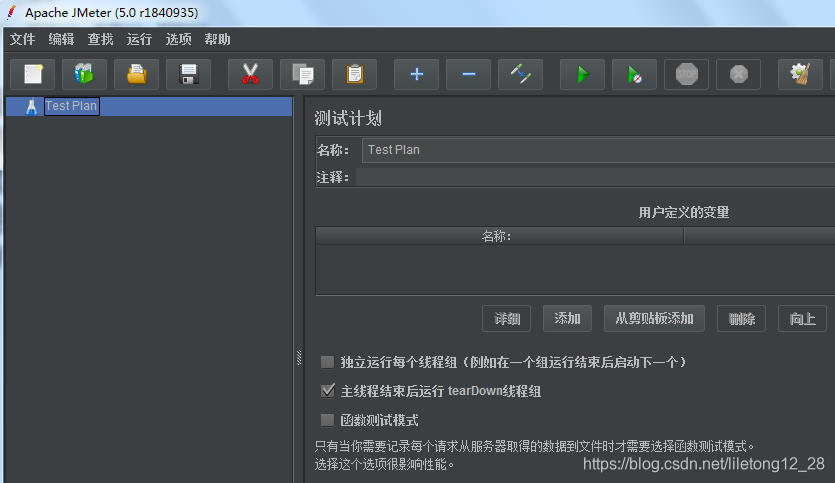Image resolution: width=835 pixels, height=483 pixels.
Task: Click the 删除 button
Action: click(741, 318)
